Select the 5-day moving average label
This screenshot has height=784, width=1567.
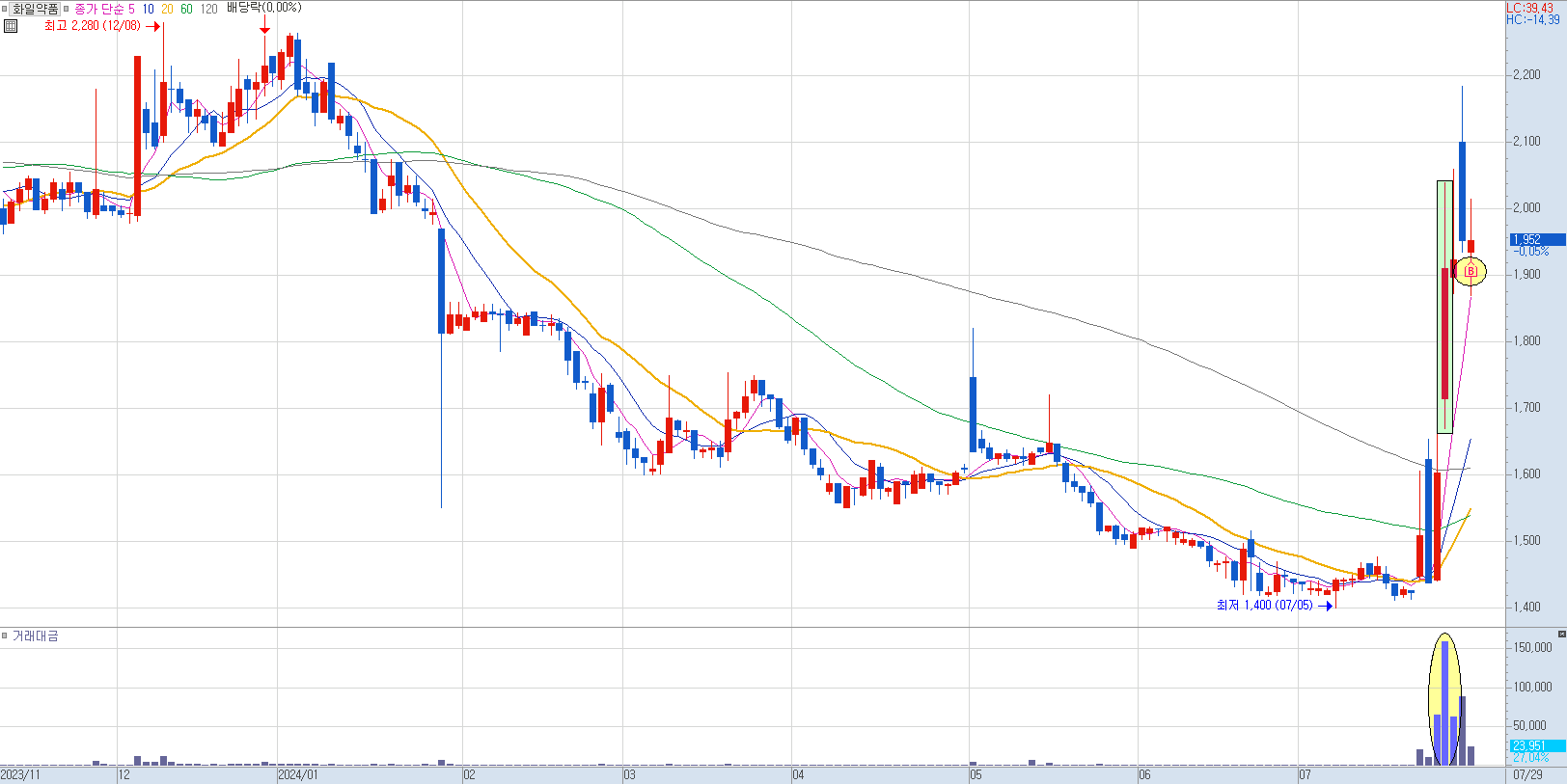point(131,9)
